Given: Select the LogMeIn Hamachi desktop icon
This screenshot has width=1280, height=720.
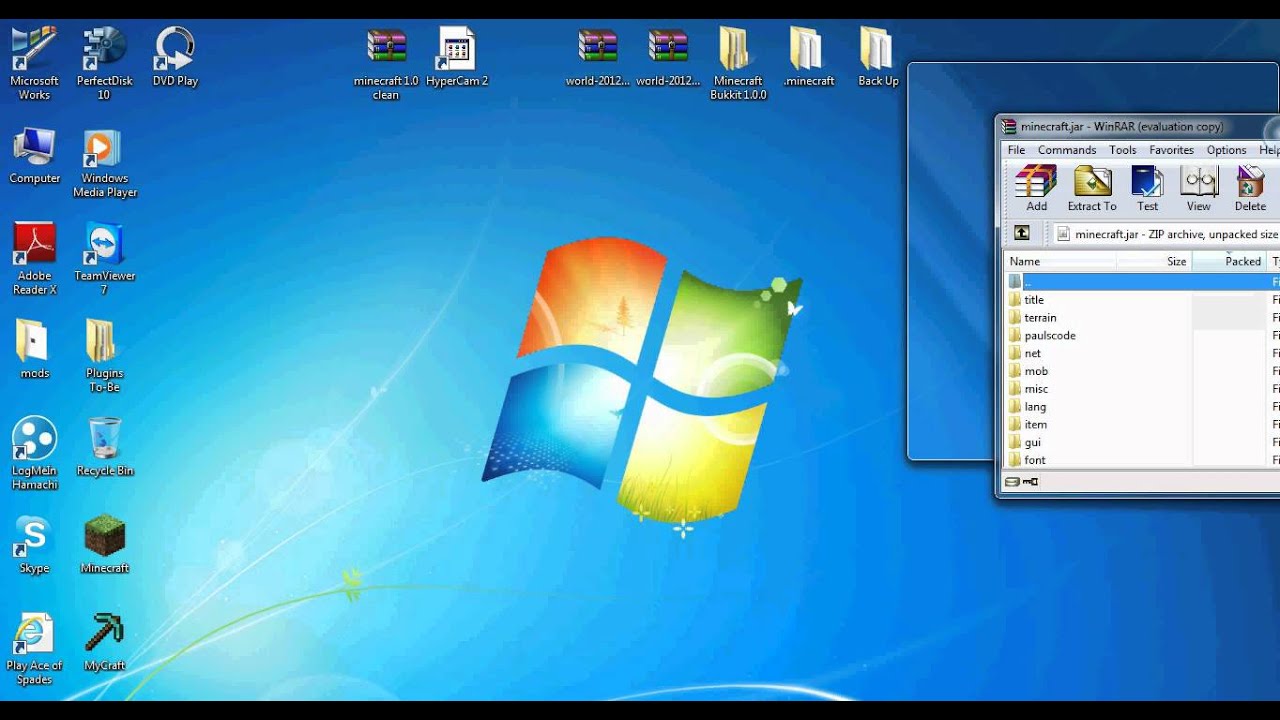Looking at the screenshot, I should (34, 454).
